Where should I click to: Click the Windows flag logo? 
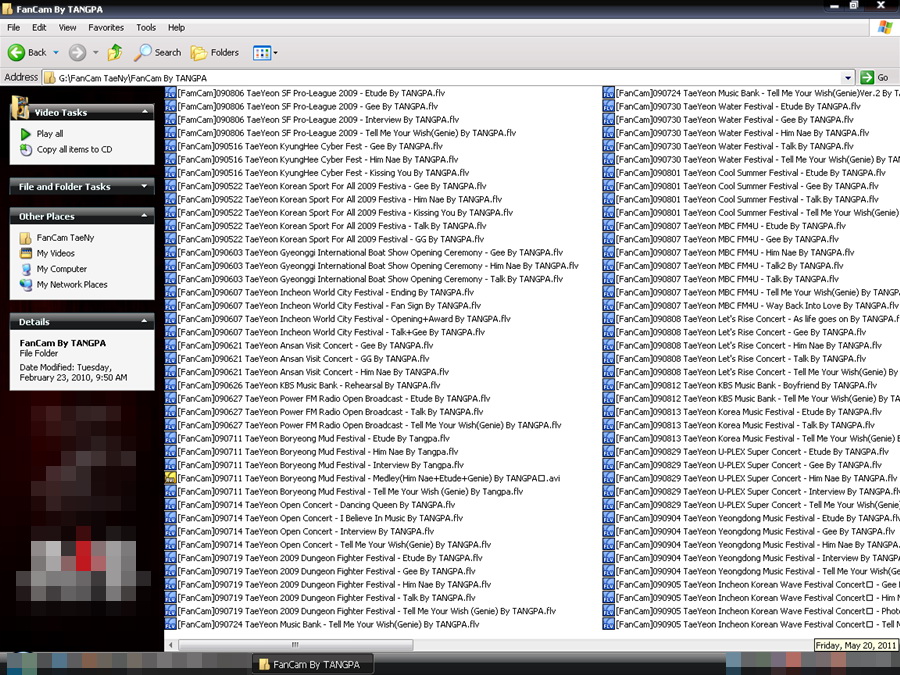pyautogui.click(x=885, y=27)
